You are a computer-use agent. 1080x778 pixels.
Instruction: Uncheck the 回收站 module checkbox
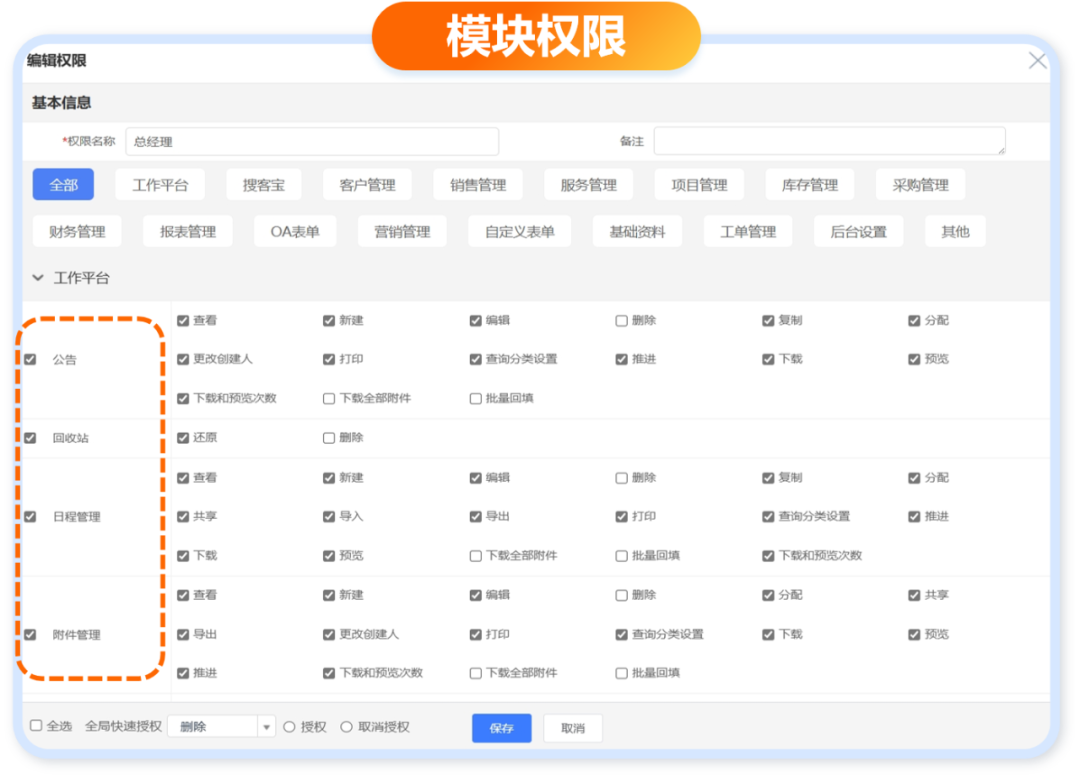click(x=30, y=438)
